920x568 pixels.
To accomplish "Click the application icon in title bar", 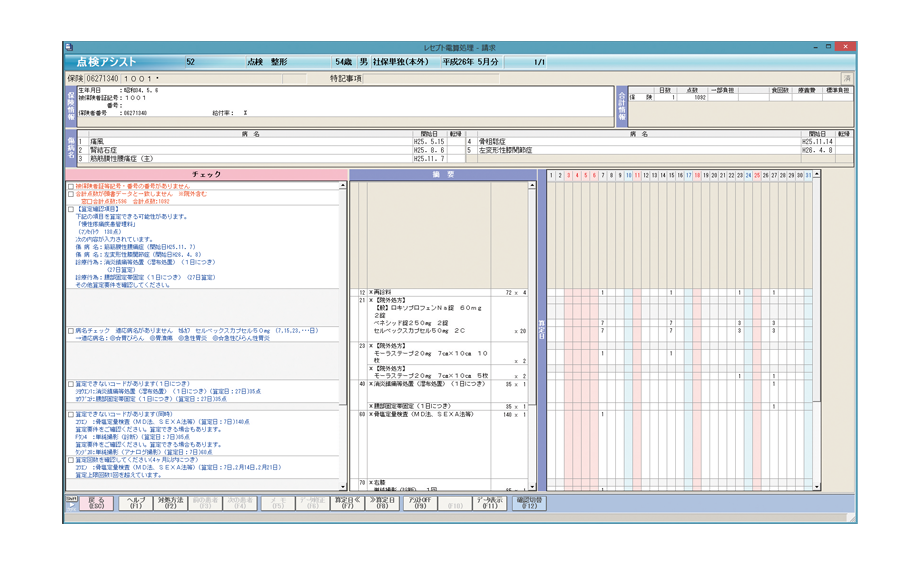I will tap(69, 47).
